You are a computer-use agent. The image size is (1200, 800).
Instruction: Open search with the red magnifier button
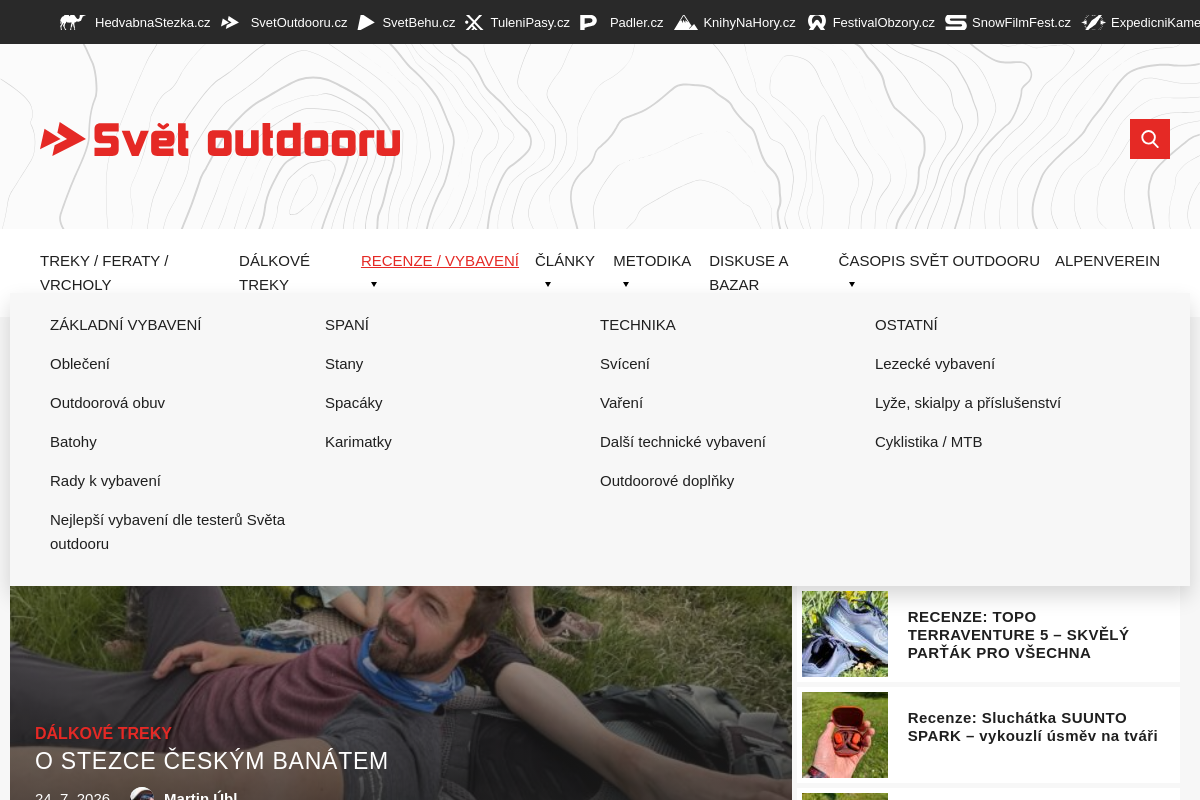(x=1150, y=139)
